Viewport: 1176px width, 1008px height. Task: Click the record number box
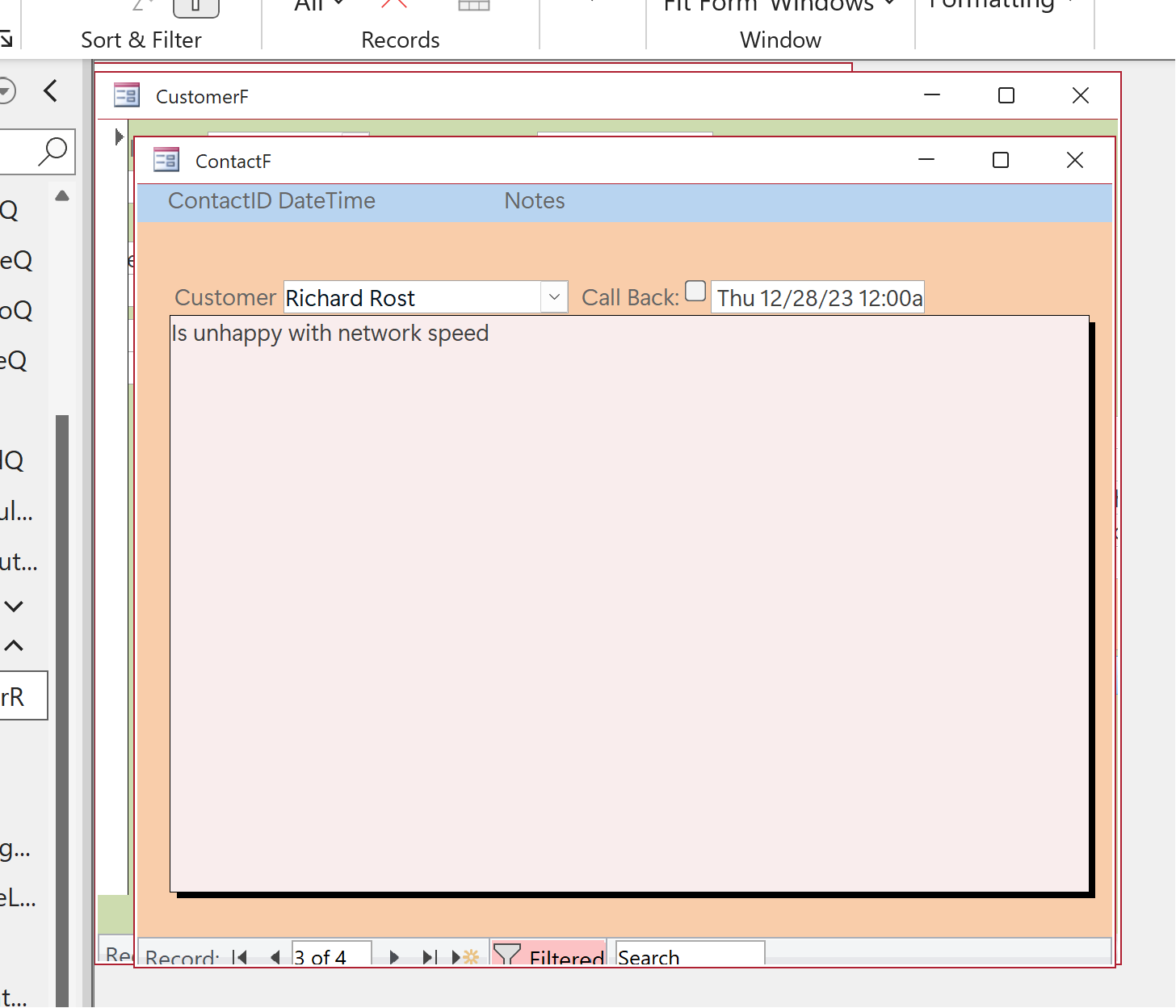click(331, 956)
